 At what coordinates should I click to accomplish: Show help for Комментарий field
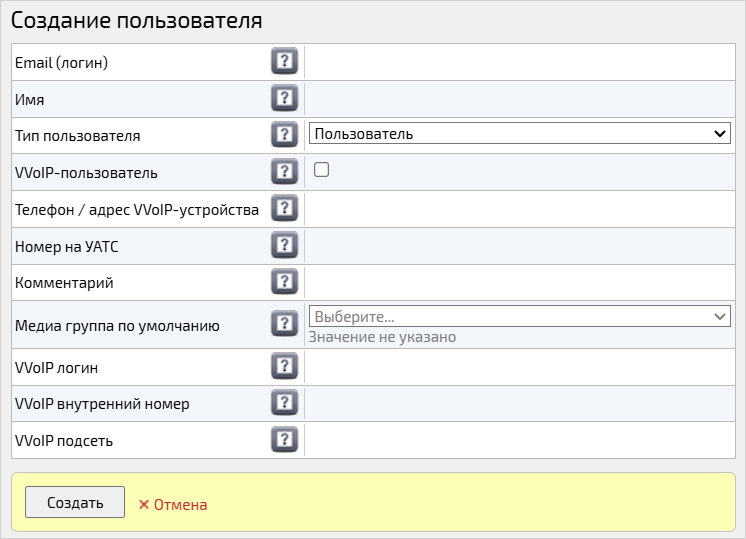tap(285, 282)
